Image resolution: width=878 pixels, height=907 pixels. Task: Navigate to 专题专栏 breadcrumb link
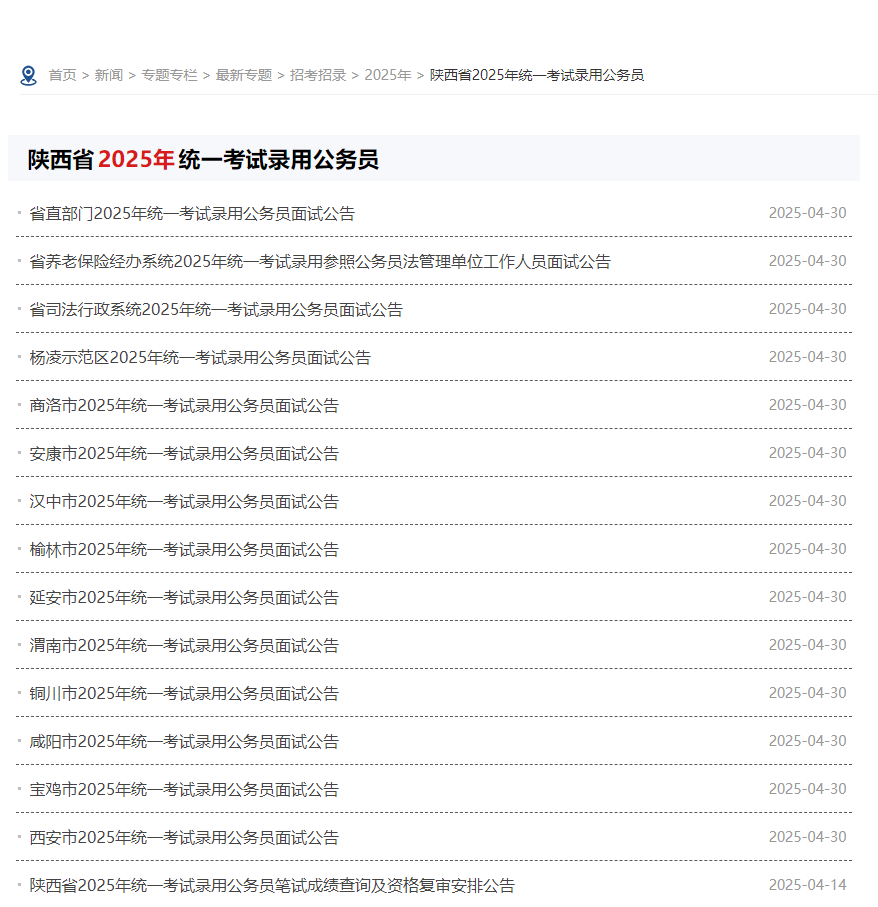[169, 76]
